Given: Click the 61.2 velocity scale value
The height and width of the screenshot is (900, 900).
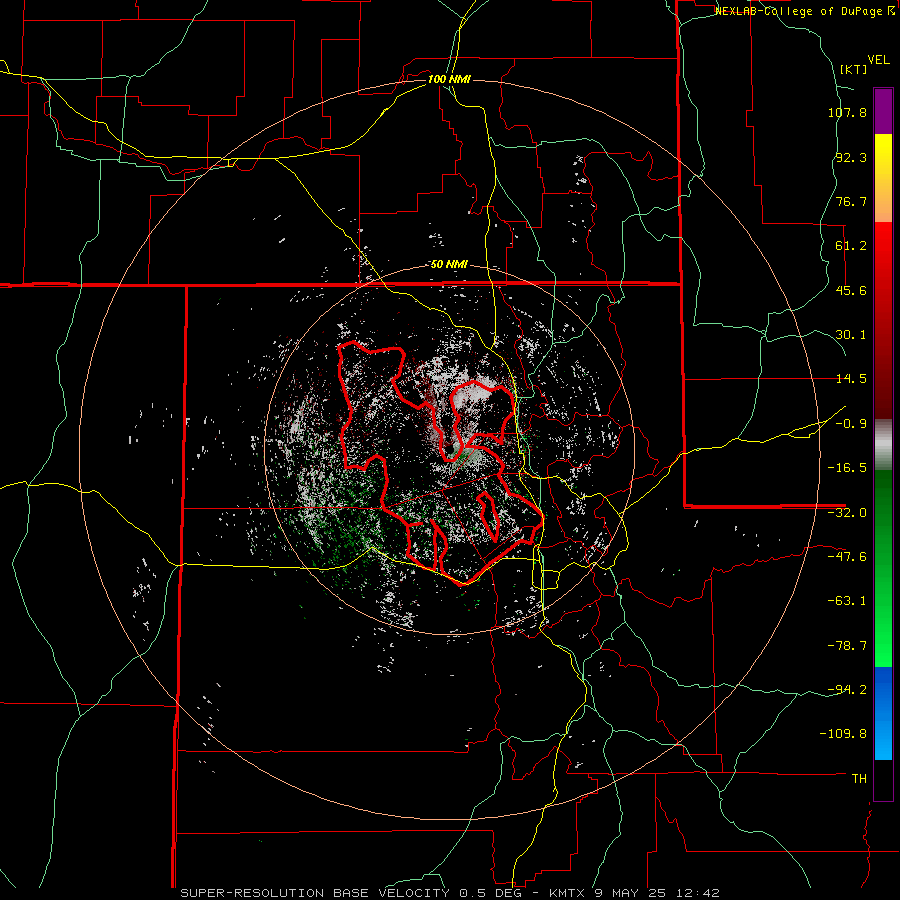Looking at the screenshot, I should [x=851, y=246].
